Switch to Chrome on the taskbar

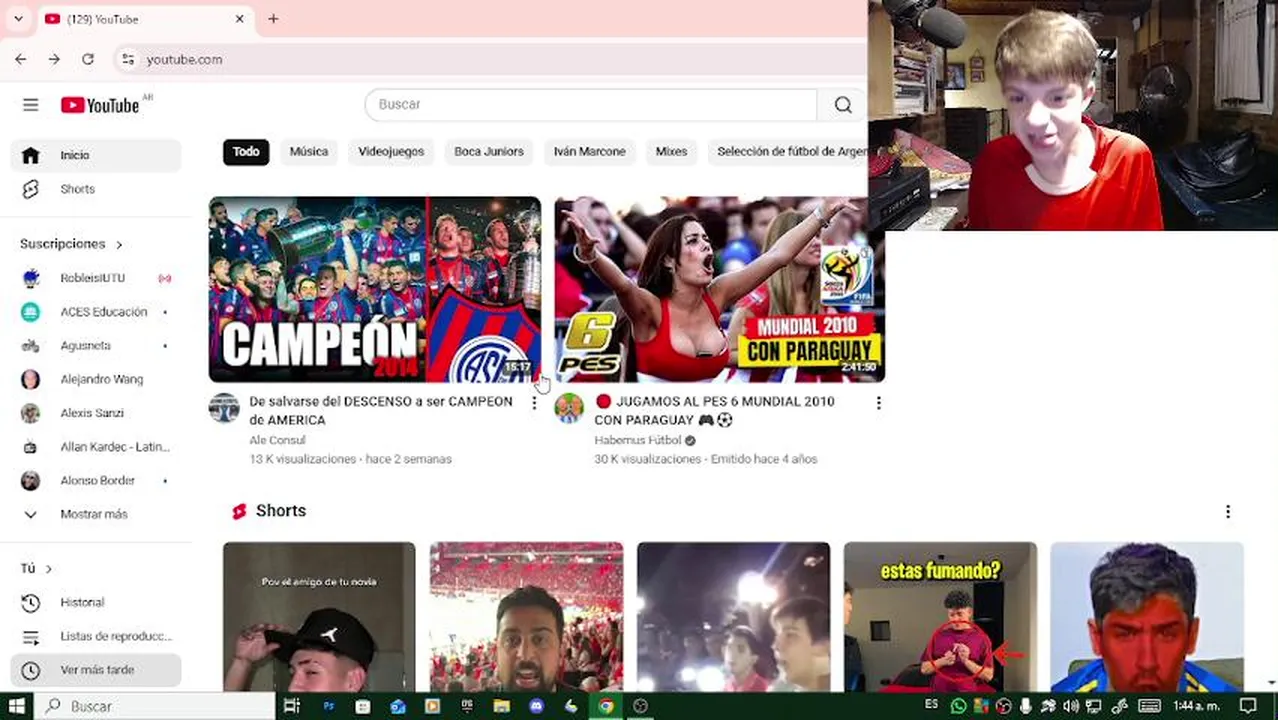(x=606, y=706)
